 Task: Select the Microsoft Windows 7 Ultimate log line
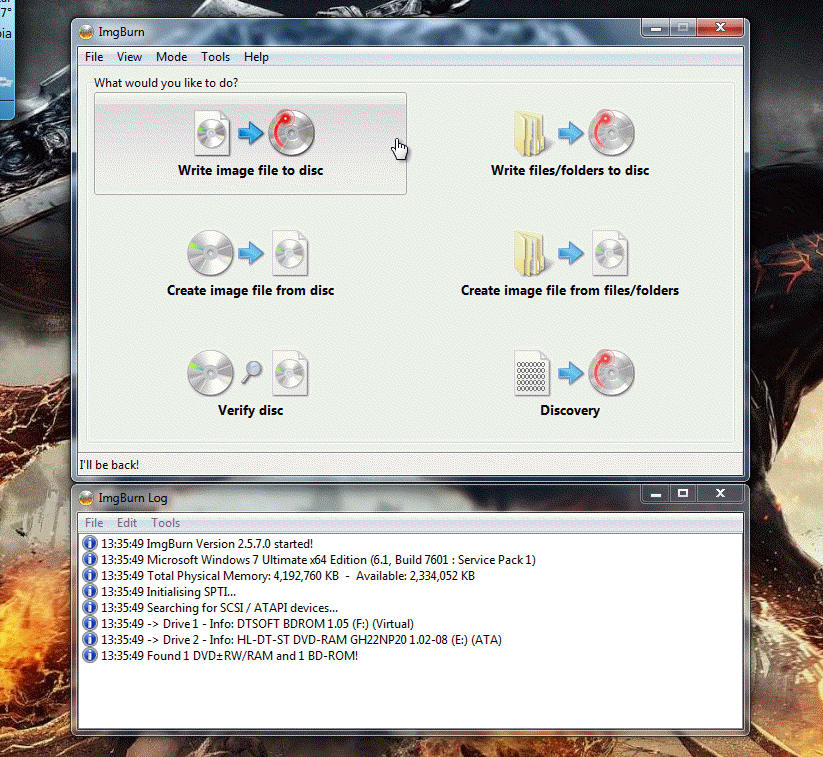[318, 560]
